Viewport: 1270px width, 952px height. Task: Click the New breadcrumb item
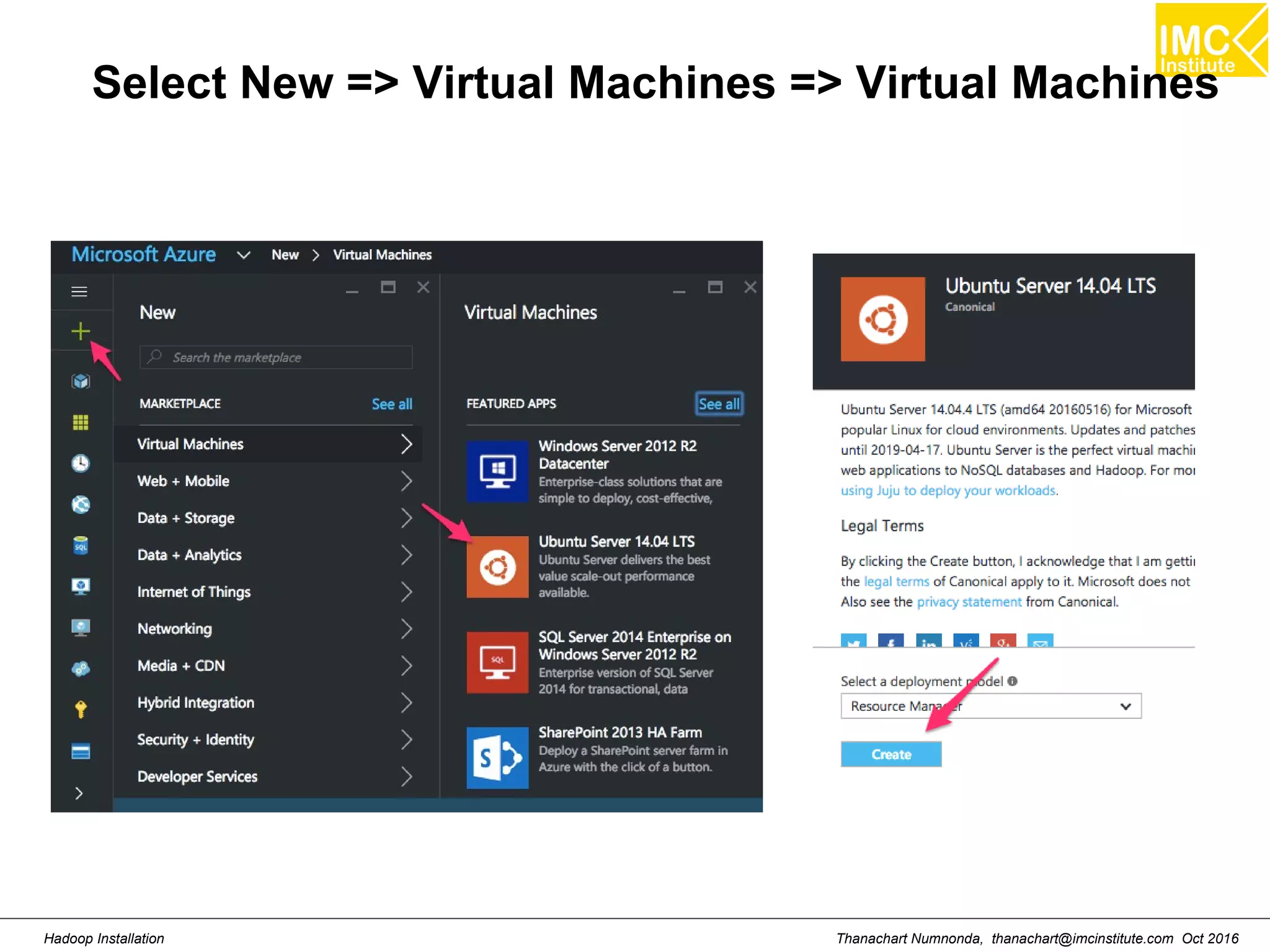click(285, 255)
